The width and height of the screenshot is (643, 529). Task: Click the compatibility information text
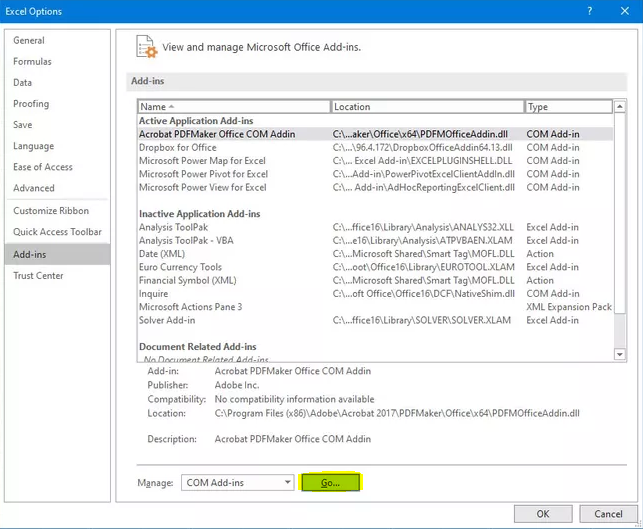(294, 399)
